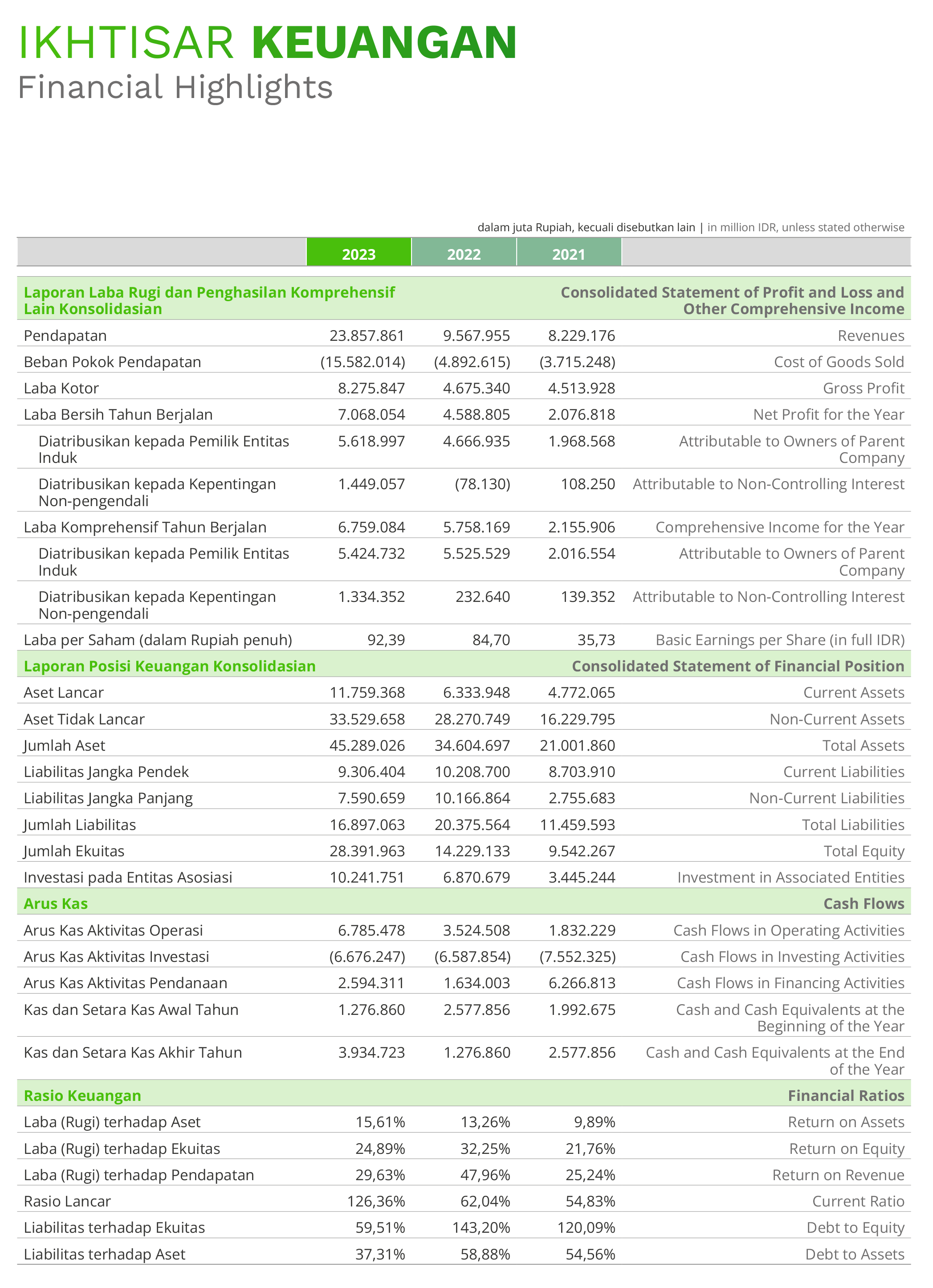Image resolution: width=933 pixels, height=1288 pixels.
Task: Click the Arus Kas section heading
Action: pyautogui.click(x=56, y=904)
